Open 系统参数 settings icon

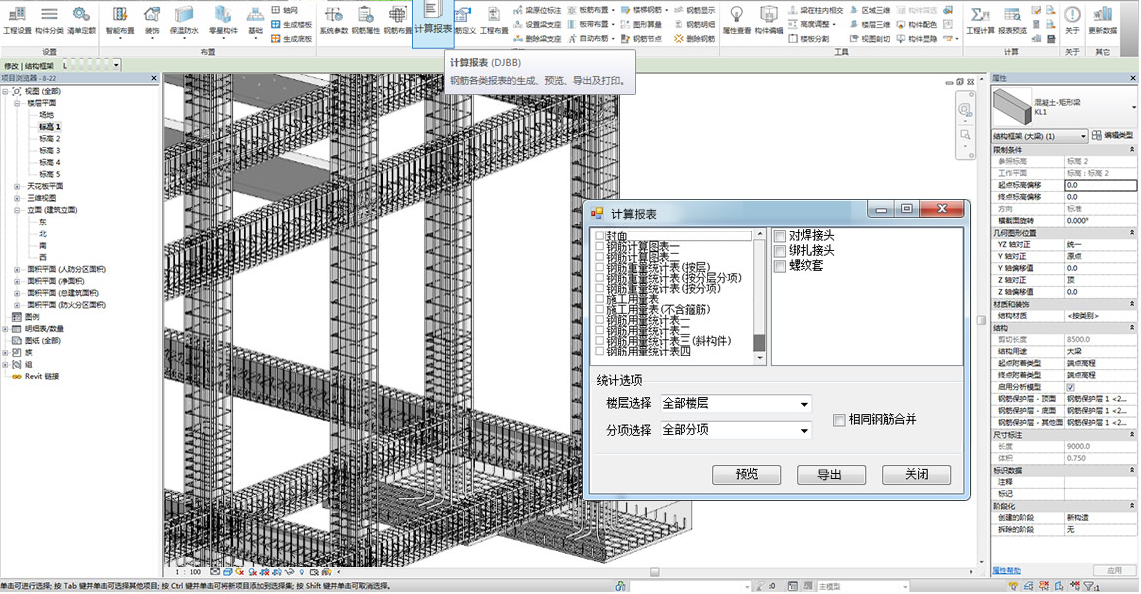[333, 16]
